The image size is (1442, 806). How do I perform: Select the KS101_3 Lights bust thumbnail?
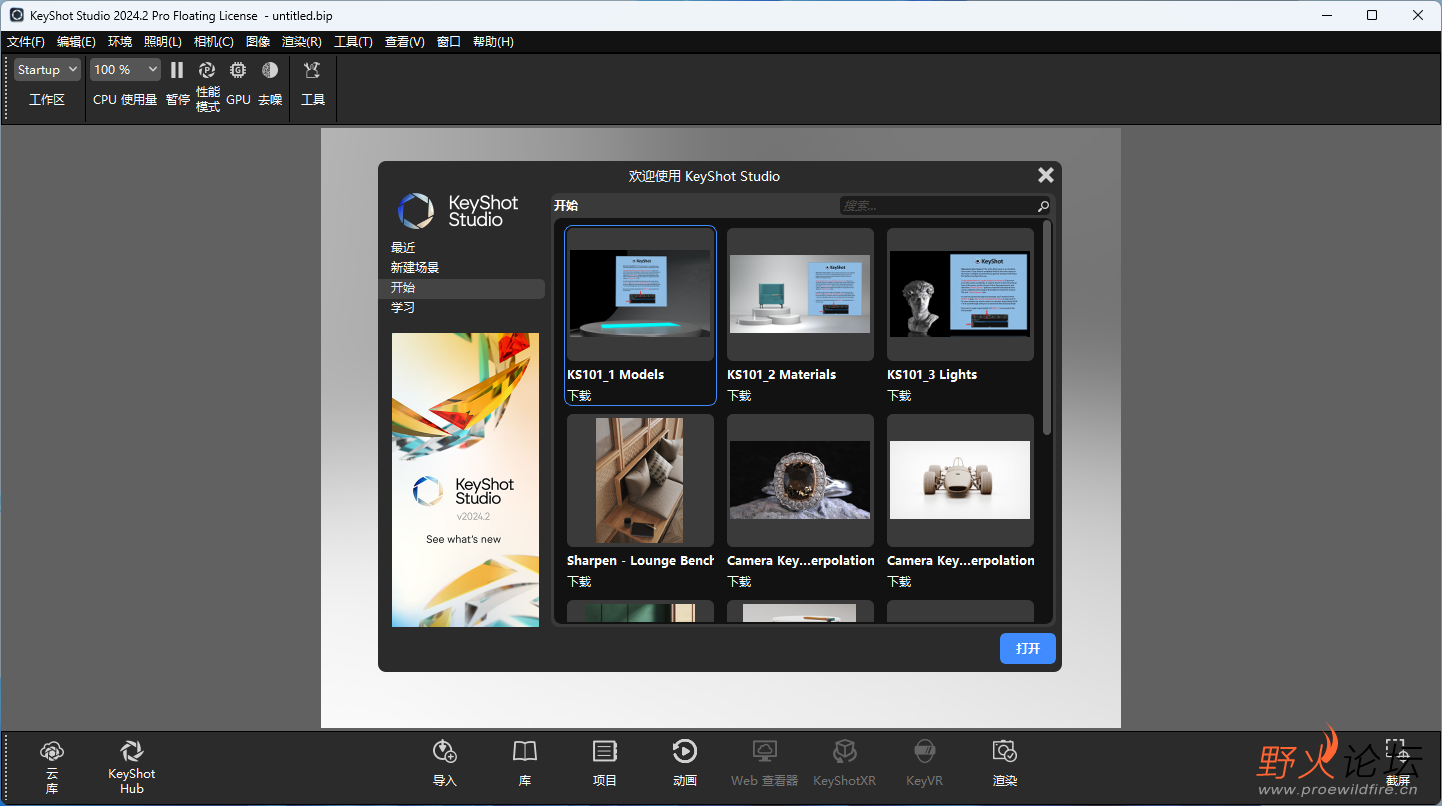tap(960, 294)
